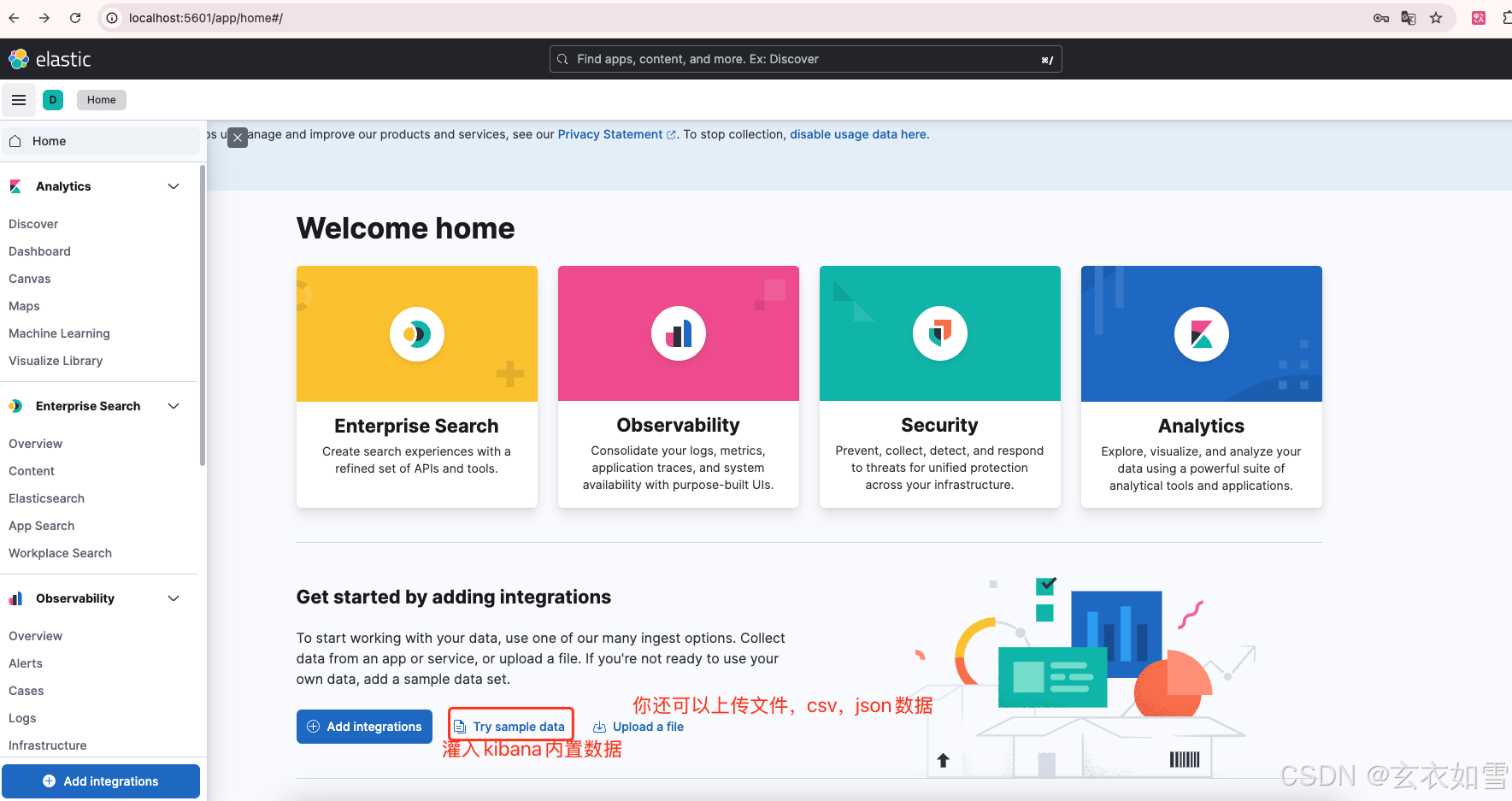
Task: Open Cases in the sidebar
Action: 26,691
